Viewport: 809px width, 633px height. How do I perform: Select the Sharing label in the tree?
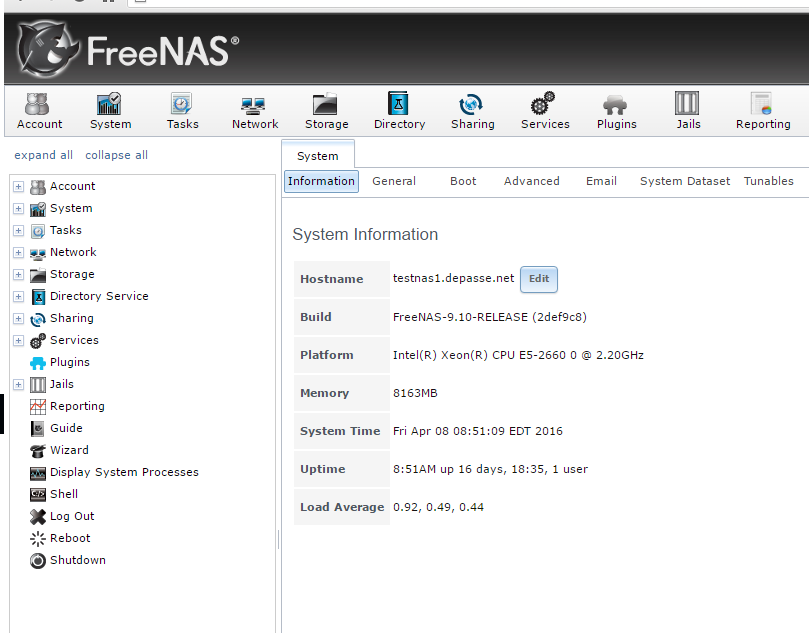[x=72, y=318]
